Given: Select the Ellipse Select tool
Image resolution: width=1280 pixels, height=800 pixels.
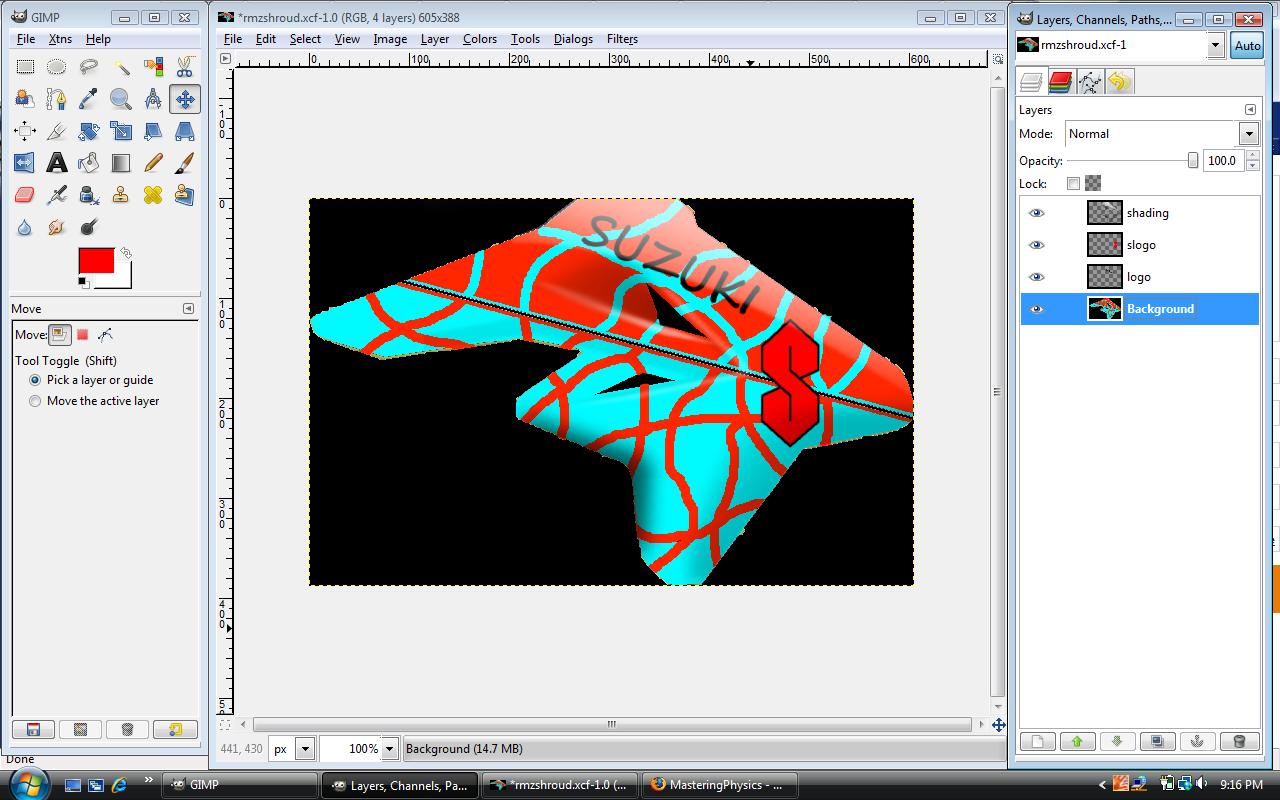Looking at the screenshot, I should click(x=57, y=67).
